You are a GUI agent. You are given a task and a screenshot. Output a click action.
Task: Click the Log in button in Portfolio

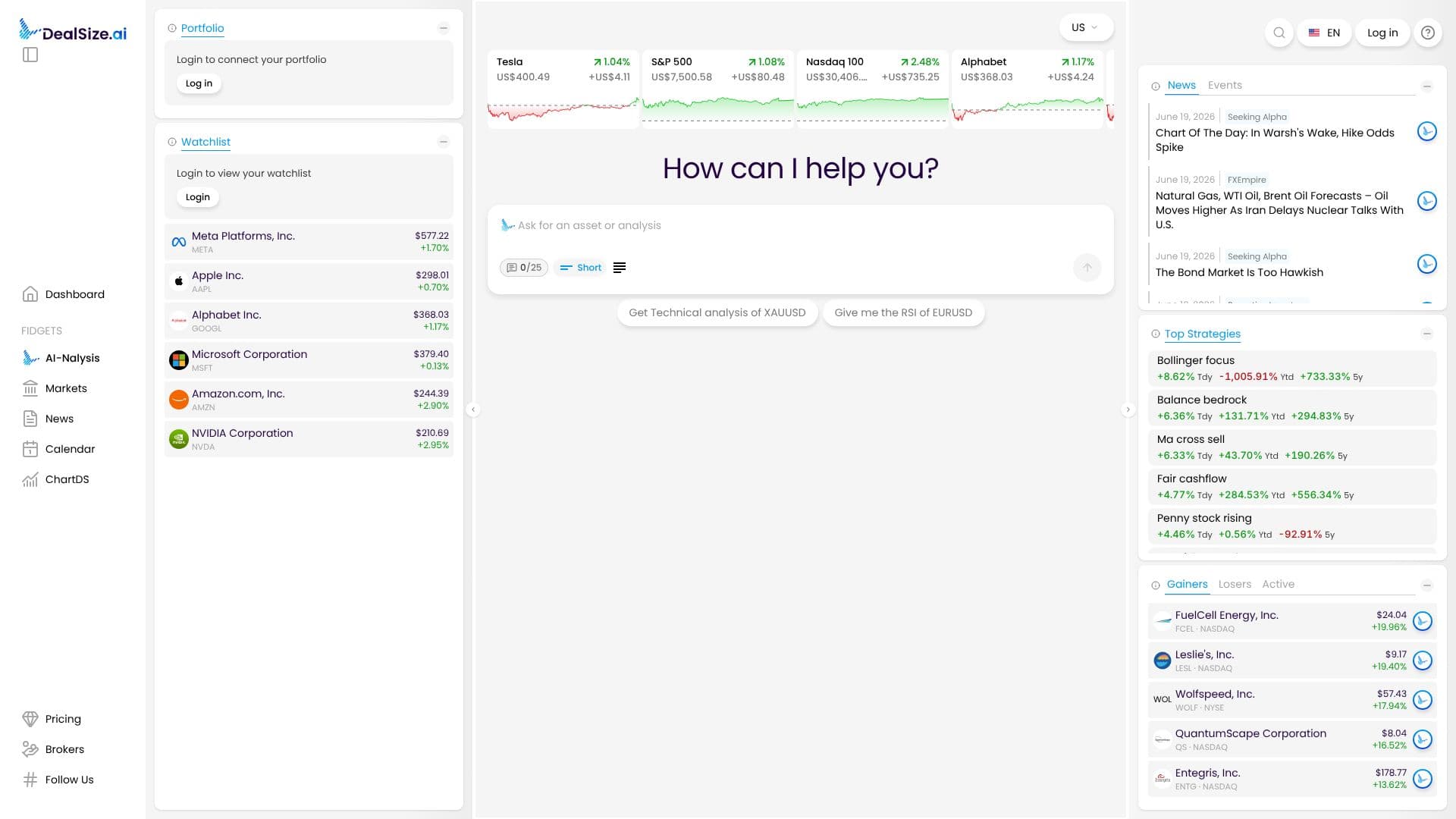[199, 83]
